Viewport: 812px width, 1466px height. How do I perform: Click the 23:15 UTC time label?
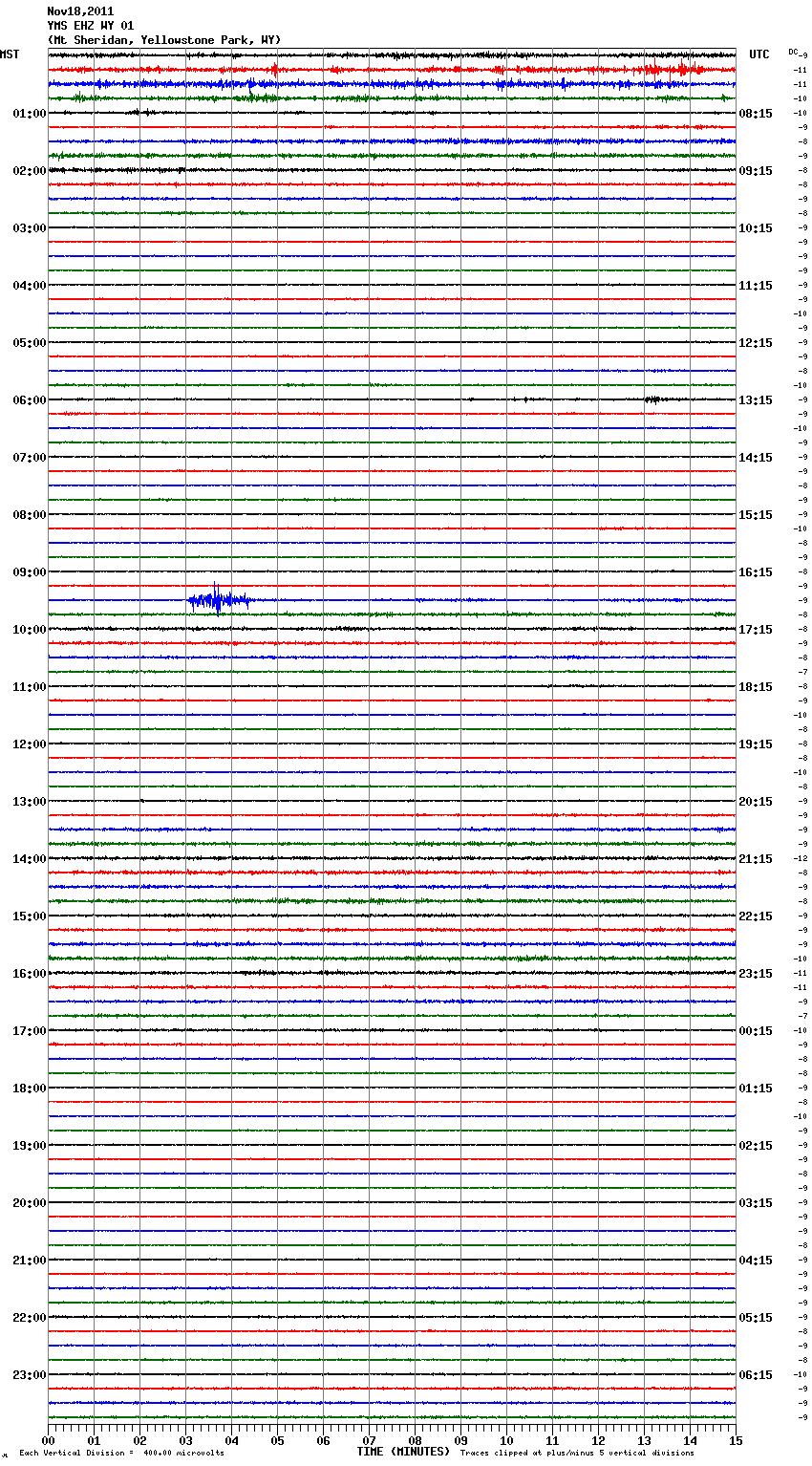(x=756, y=974)
